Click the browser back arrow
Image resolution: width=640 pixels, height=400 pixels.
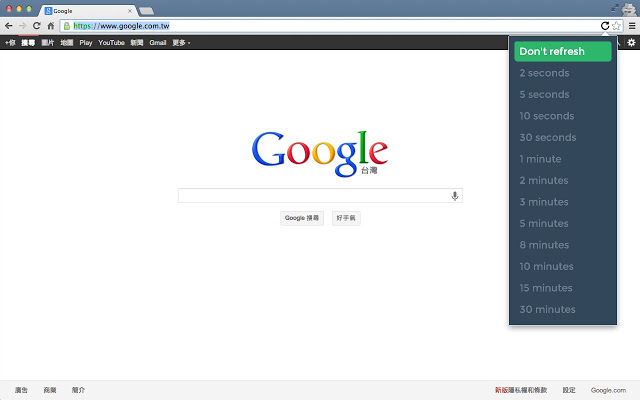coord(9,26)
